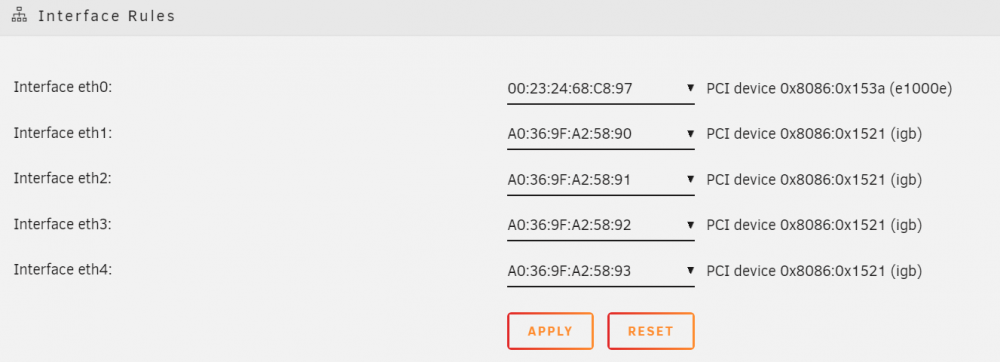Open the eth3 MAC address dropdown
Screen dimensions: 1000x362
tap(601, 226)
